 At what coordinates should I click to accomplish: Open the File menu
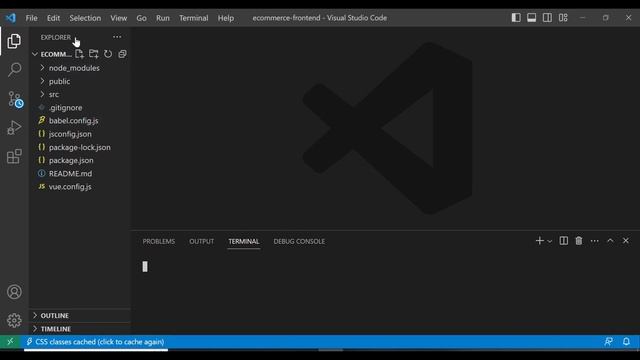[31, 18]
